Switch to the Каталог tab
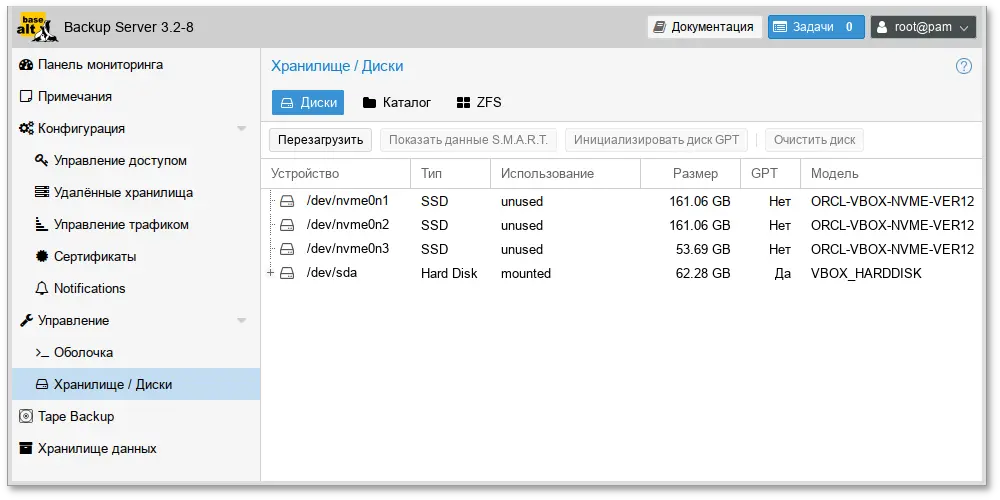 397,103
